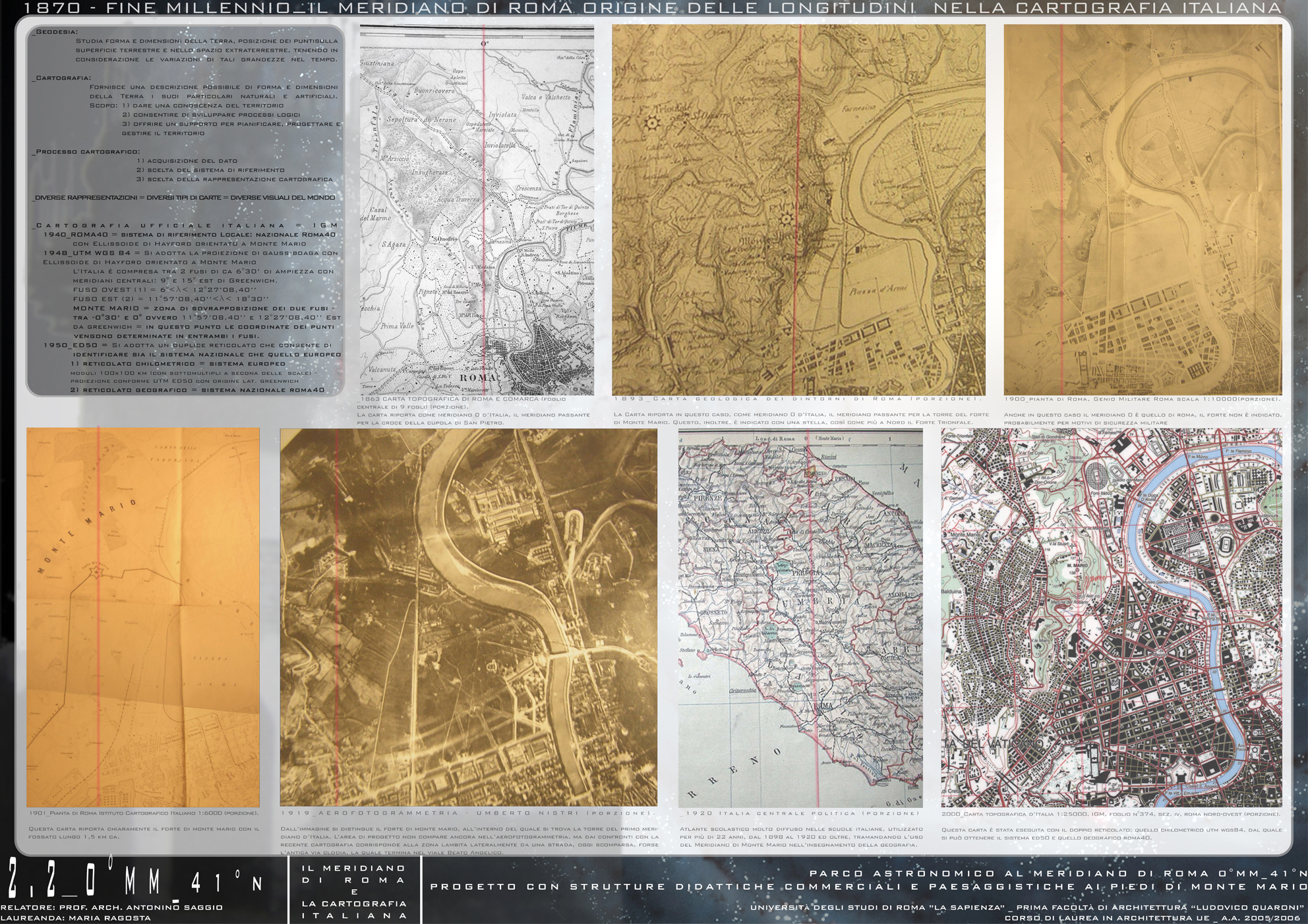Click the 1950_ED50 entry in text panel
The height and width of the screenshot is (924, 1308).
coord(70,345)
